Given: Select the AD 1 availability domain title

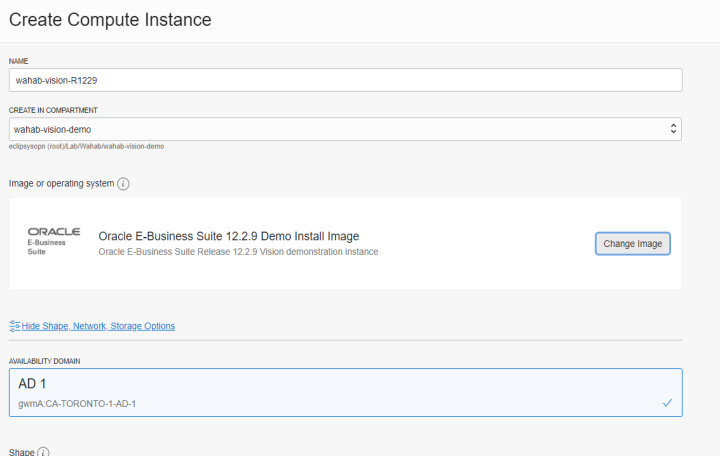Looking at the screenshot, I should pos(34,384).
